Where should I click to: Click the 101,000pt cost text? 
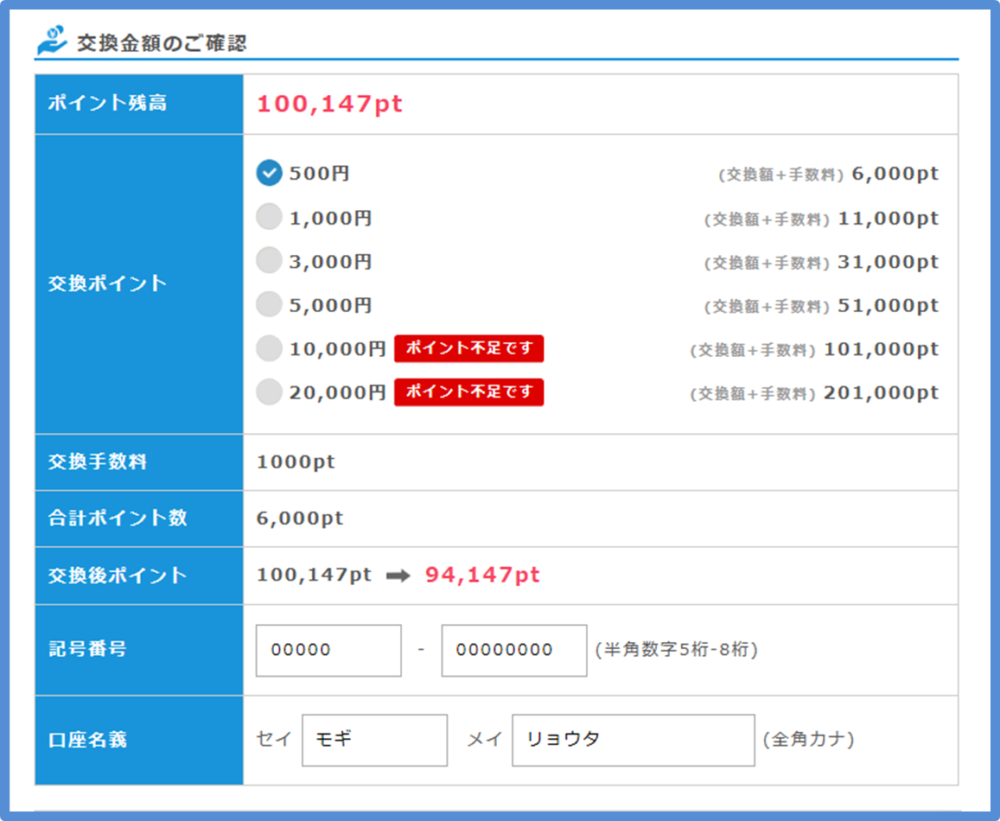(x=881, y=349)
